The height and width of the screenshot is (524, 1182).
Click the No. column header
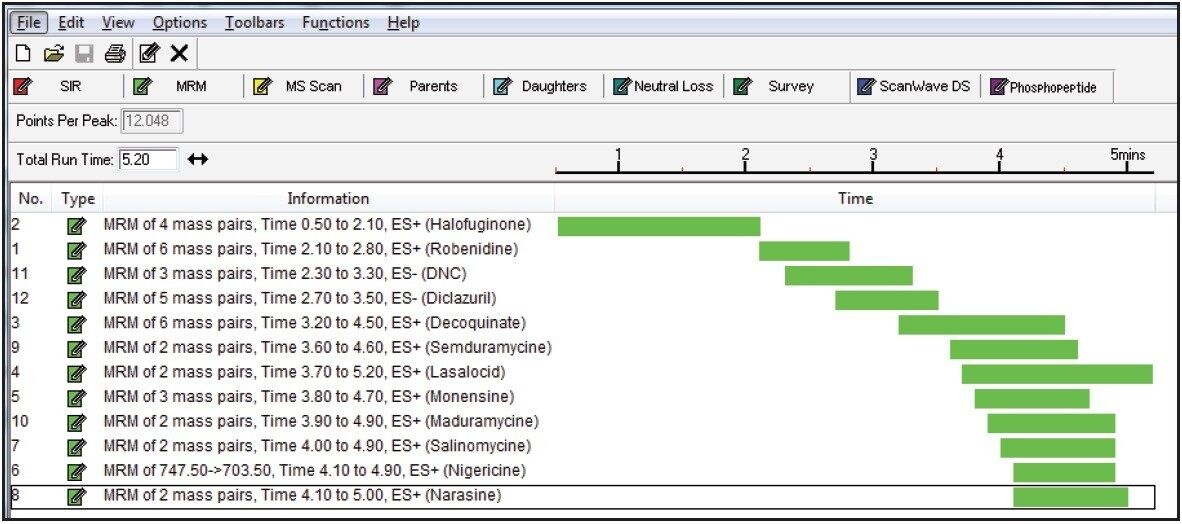[x=31, y=199]
